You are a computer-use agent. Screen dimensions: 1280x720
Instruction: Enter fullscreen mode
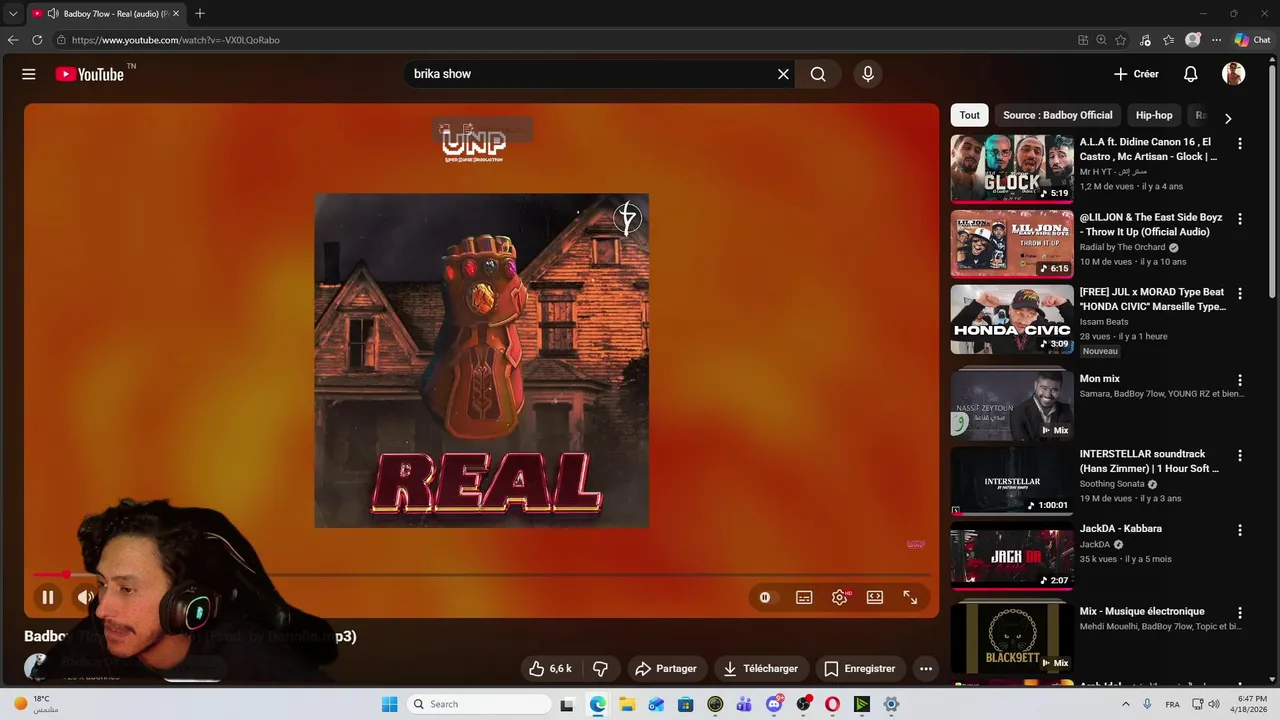click(910, 597)
